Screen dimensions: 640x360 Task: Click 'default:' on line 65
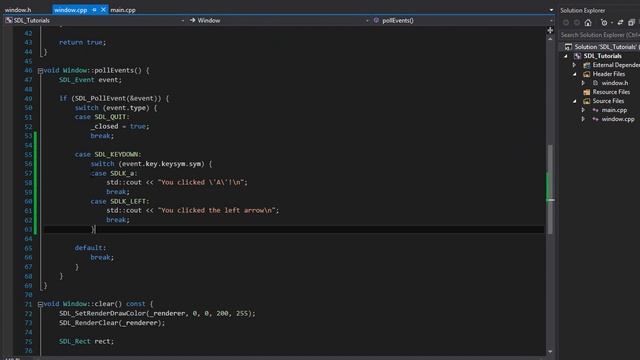click(x=90, y=248)
